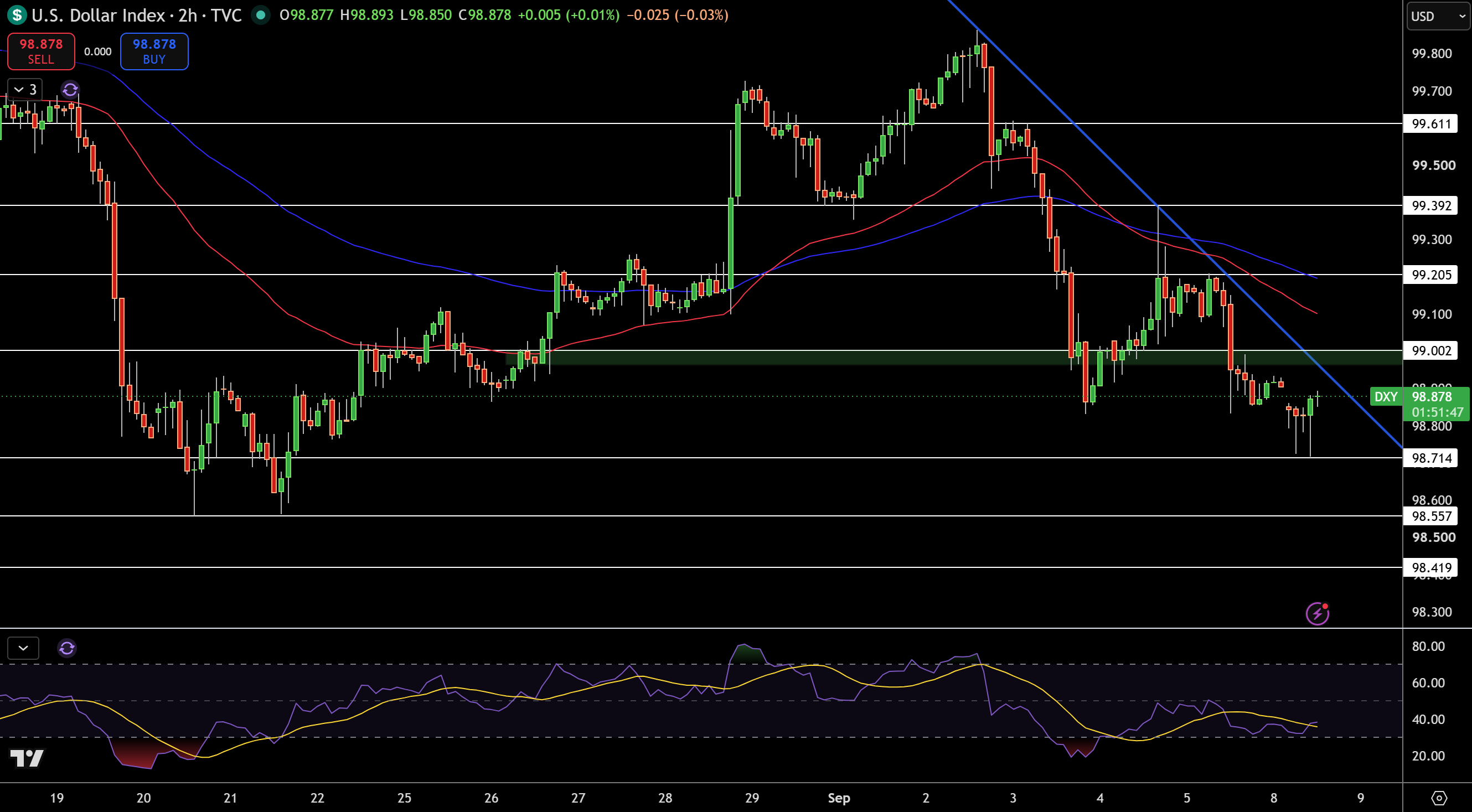Select the 99.611 horizontal line price label
This screenshot has width=1472, height=812.
[x=1430, y=123]
